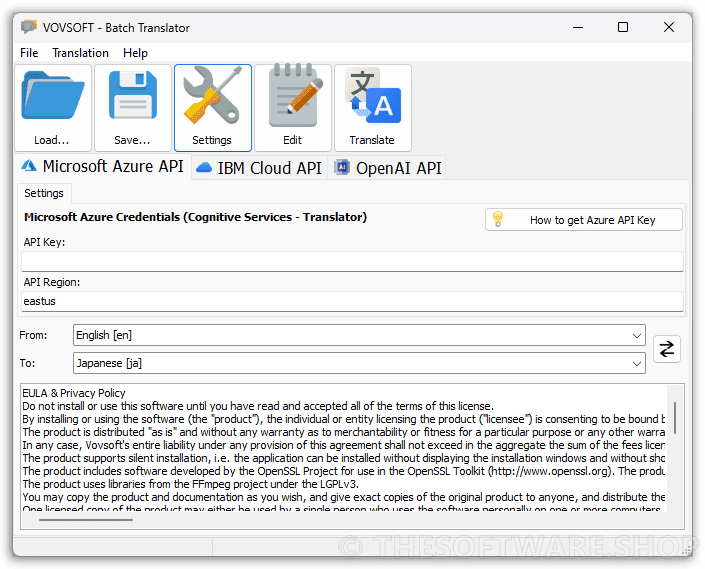Click the swap languages arrows button

(x=666, y=349)
